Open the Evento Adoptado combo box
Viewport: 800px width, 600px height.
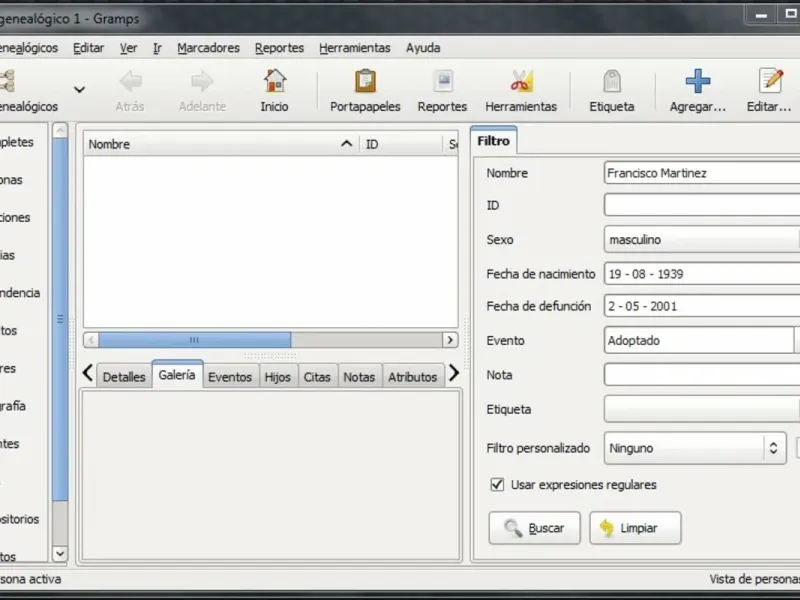click(702, 340)
